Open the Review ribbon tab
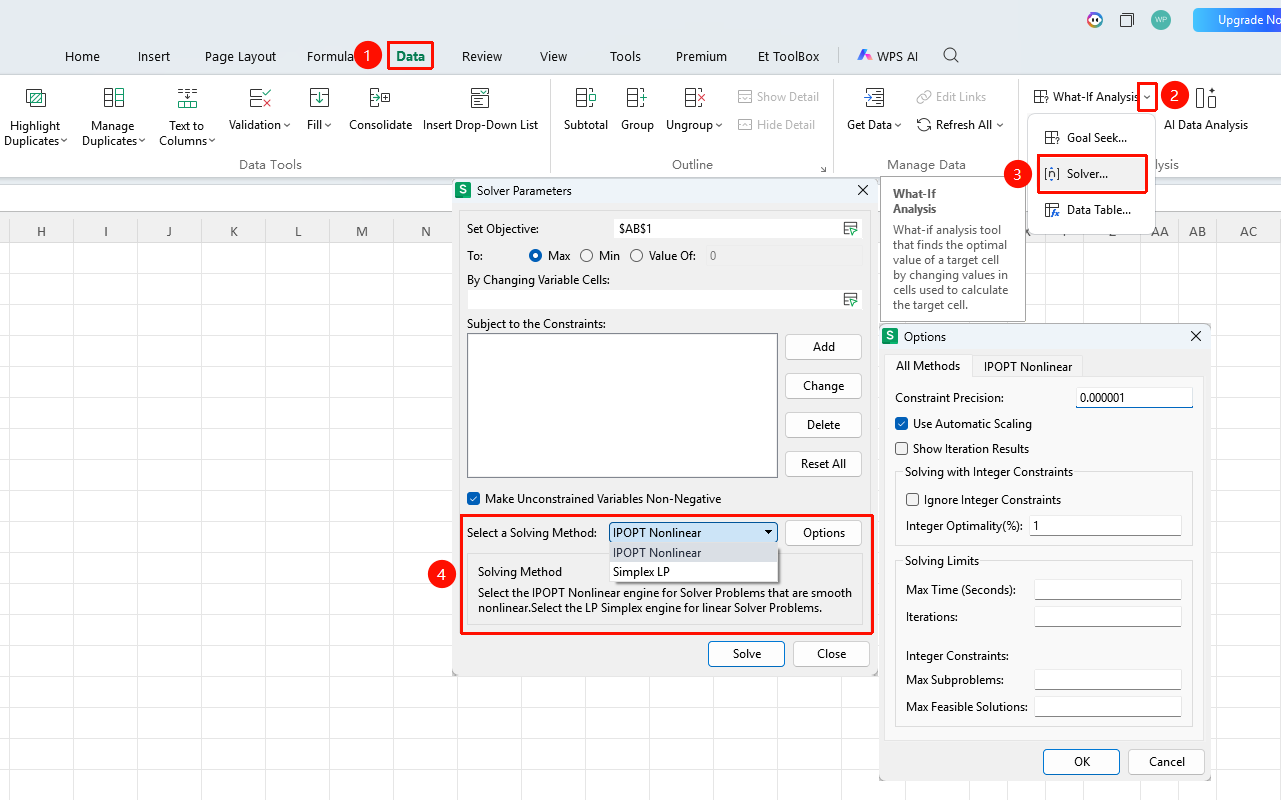 [x=482, y=56]
